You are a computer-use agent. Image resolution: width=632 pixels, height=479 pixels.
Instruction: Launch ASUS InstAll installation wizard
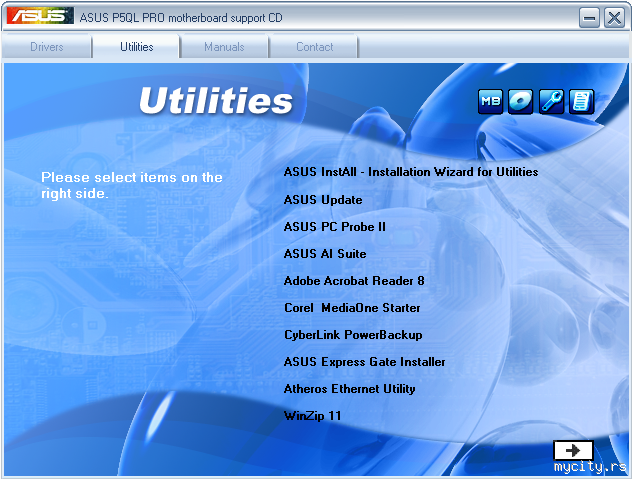tap(411, 172)
